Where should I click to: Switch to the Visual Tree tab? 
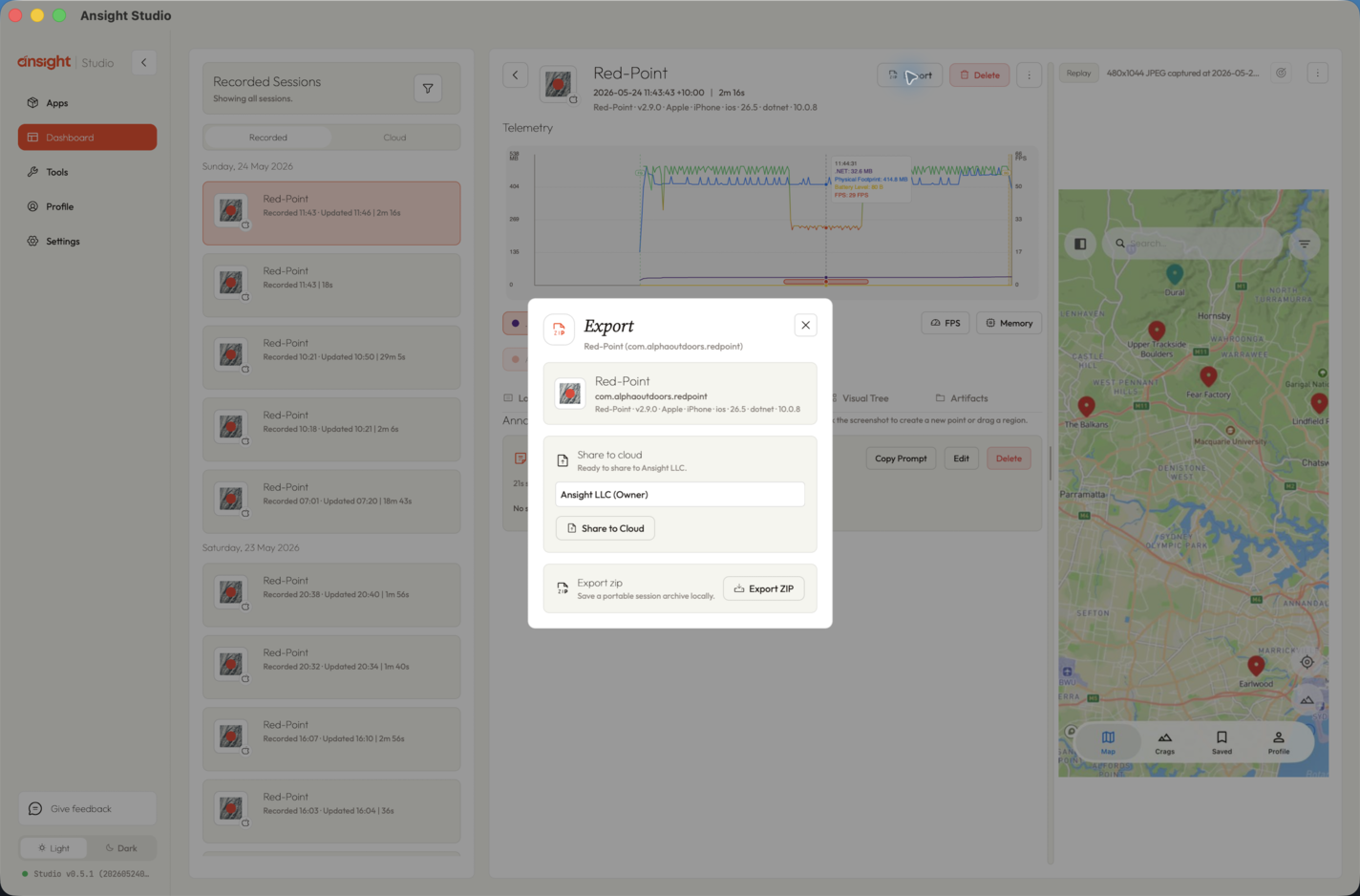tap(860, 398)
